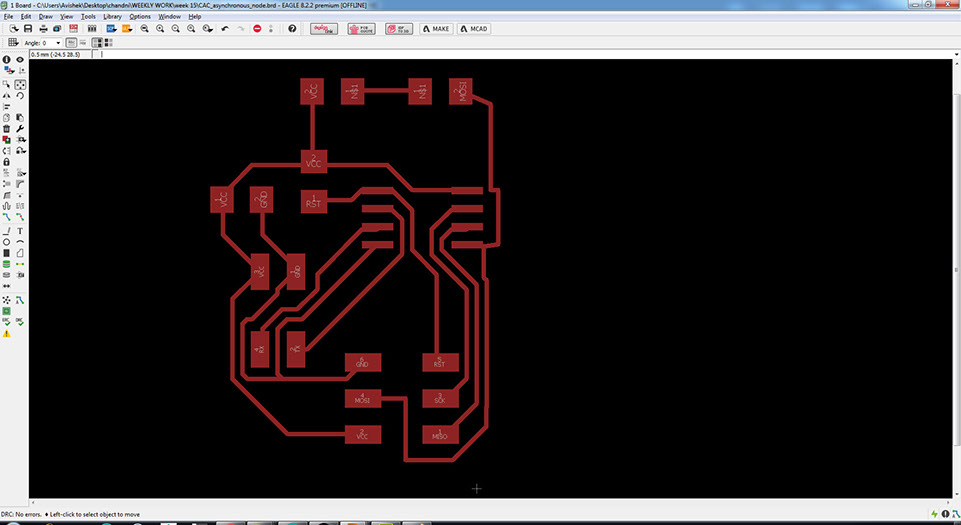Run the Ratsnest tool

[6, 300]
